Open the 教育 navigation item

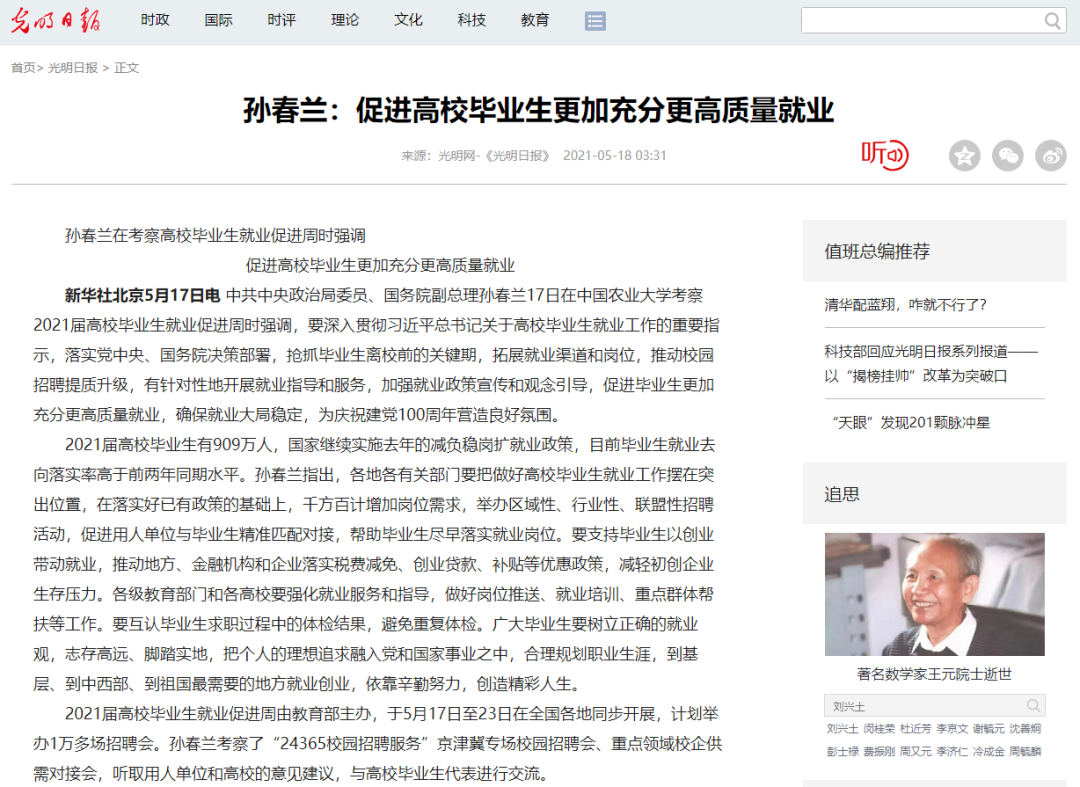coord(535,20)
